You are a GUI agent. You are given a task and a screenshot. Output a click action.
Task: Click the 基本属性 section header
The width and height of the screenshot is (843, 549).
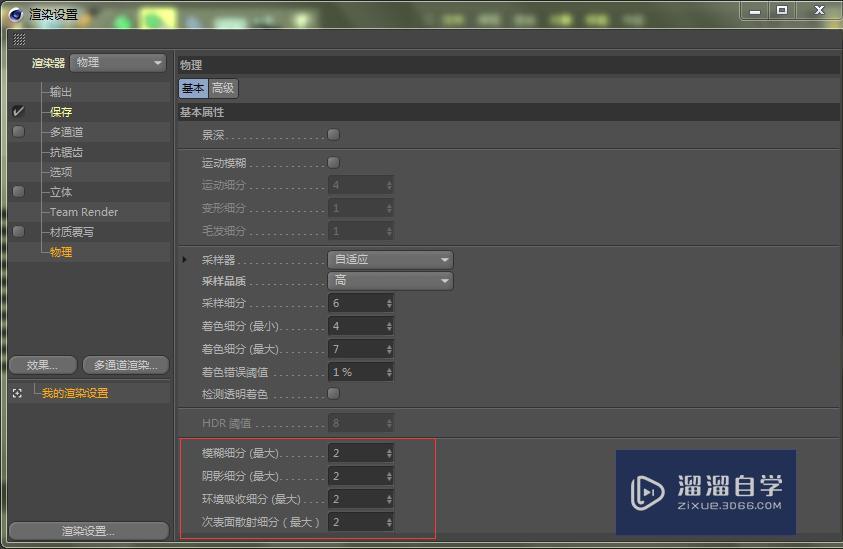coord(508,112)
